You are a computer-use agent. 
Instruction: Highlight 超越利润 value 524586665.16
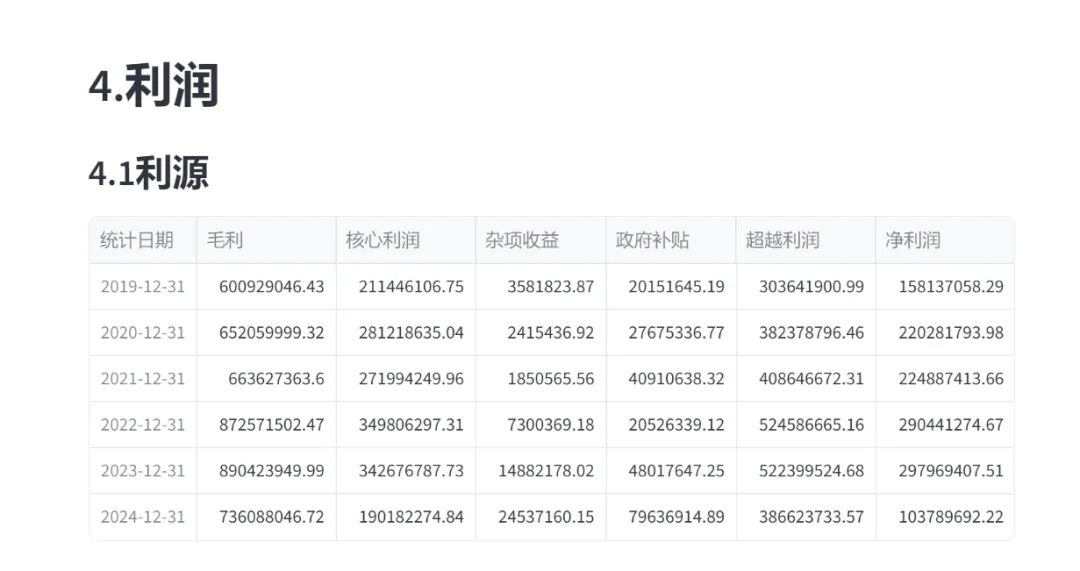pyautogui.click(x=805, y=425)
